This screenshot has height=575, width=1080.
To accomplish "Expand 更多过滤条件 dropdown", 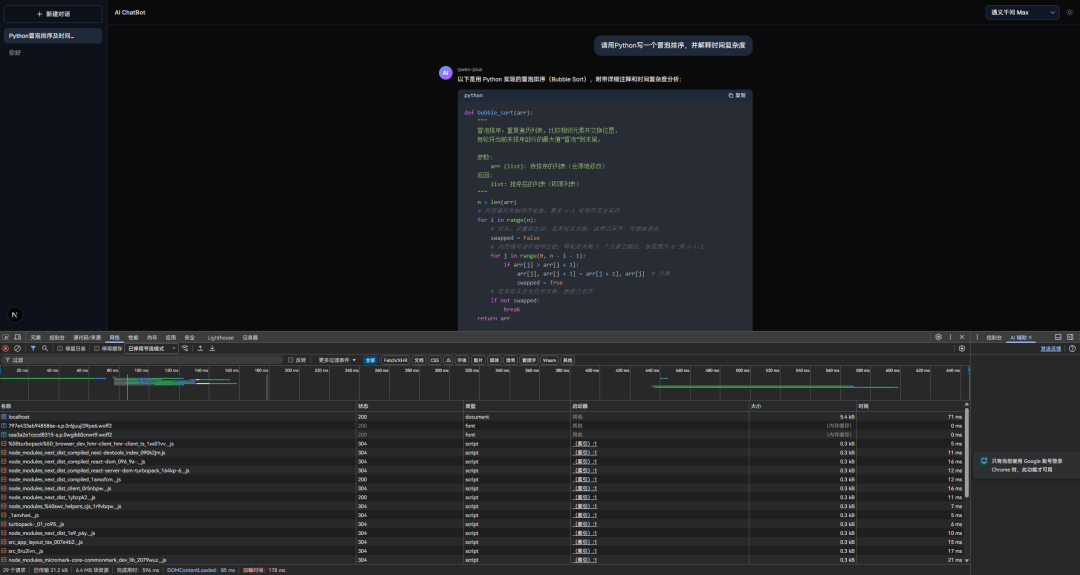I will pos(337,360).
